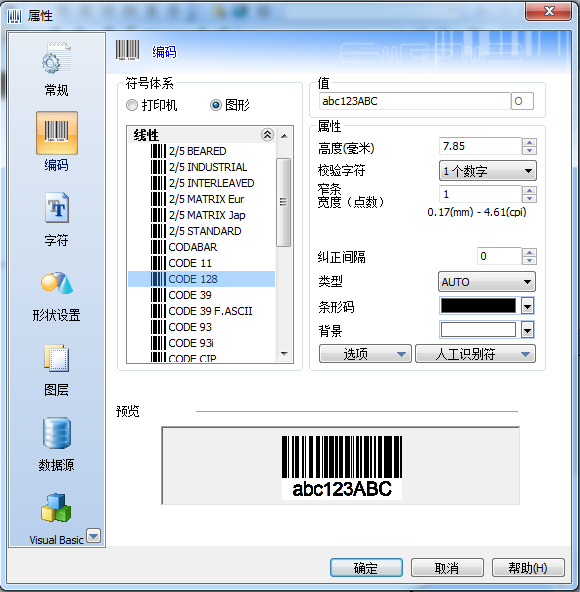Open the 条形码 color dropdown arrow
This screenshot has width=580, height=592.
(527, 306)
